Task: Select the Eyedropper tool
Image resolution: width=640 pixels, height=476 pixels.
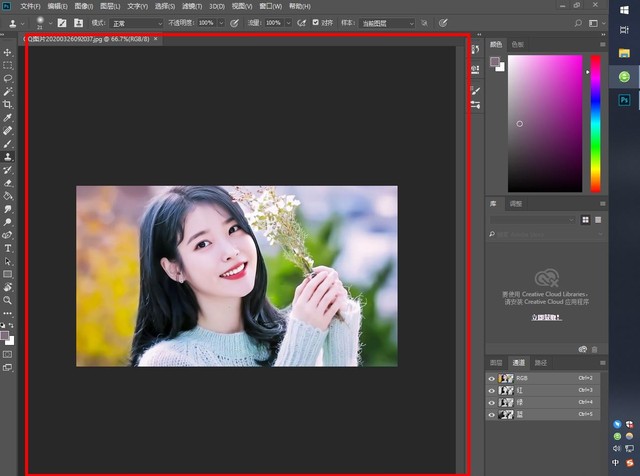Action: pyautogui.click(x=8, y=117)
